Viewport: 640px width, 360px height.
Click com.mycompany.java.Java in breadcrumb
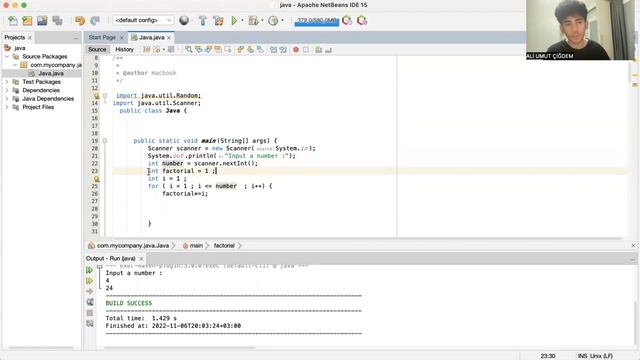pos(133,246)
